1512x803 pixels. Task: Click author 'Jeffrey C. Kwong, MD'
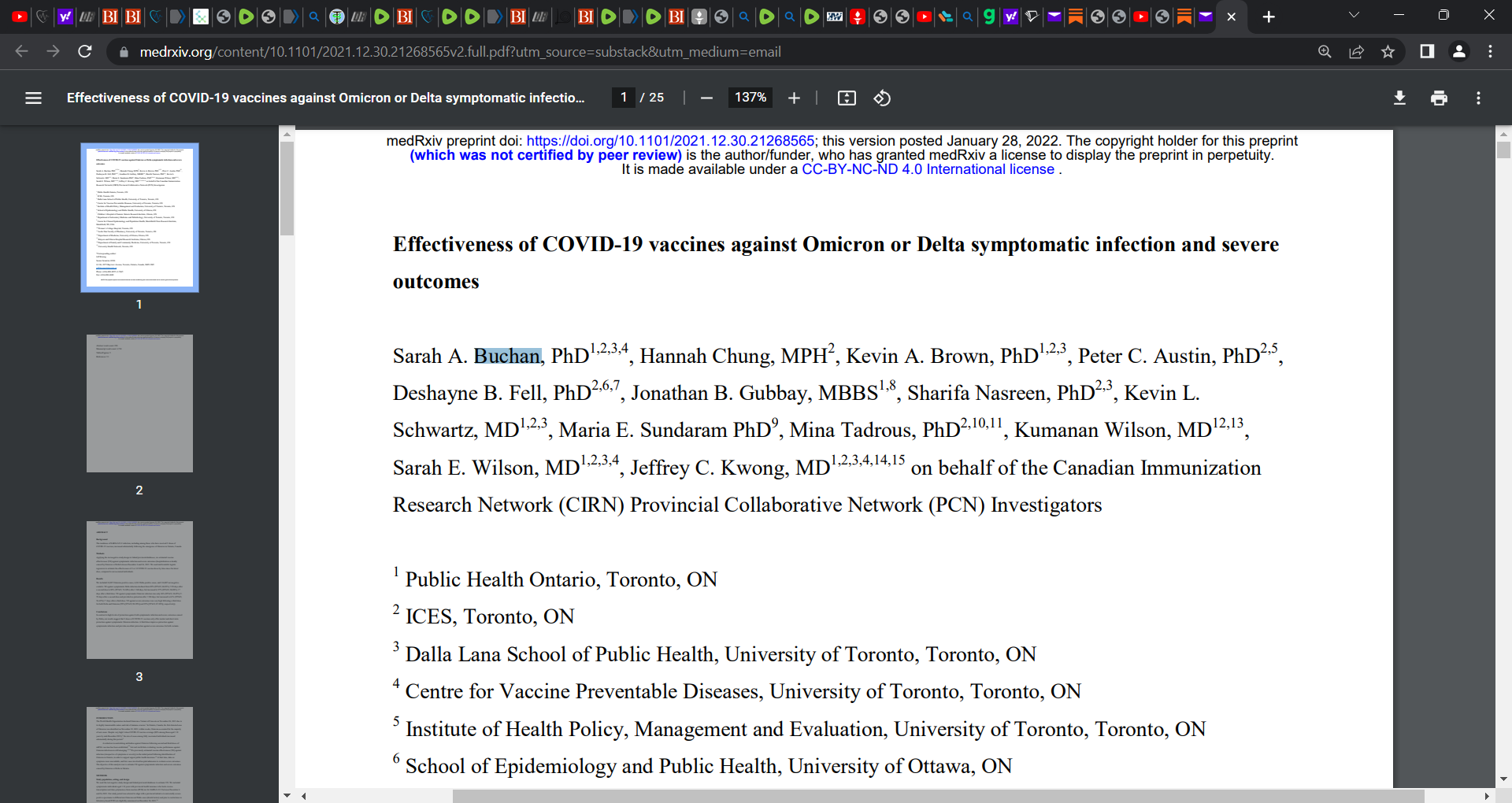[730, 468]
